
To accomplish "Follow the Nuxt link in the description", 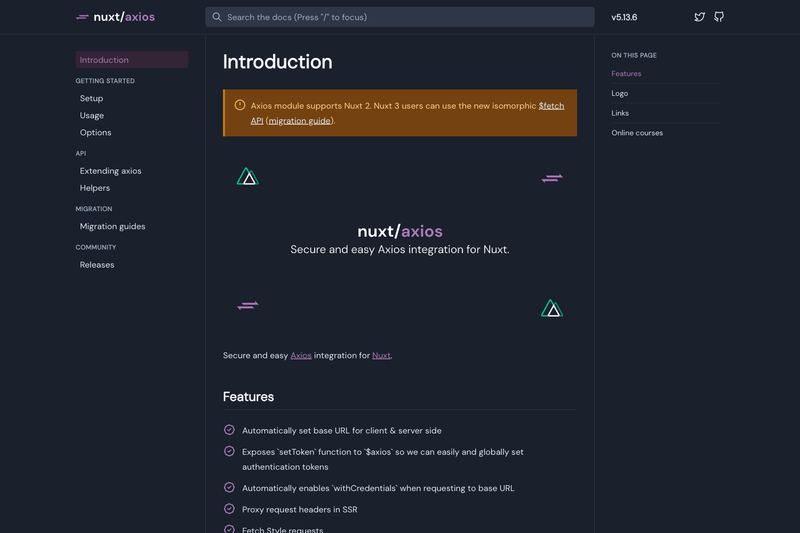I will [381, 356].
